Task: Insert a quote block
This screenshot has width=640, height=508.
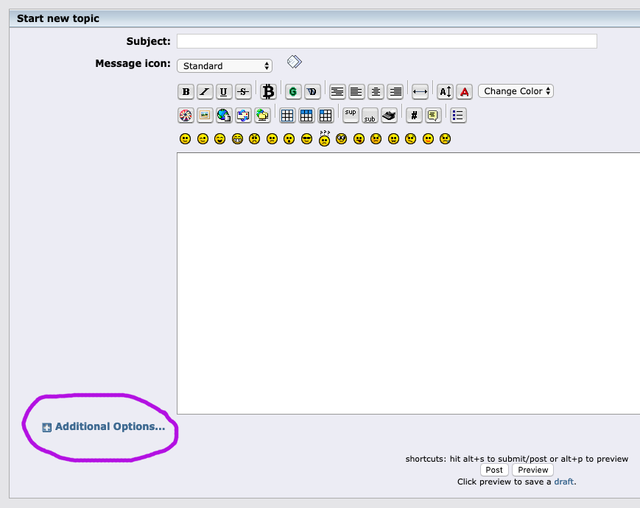Action: [x=433, y=115]
